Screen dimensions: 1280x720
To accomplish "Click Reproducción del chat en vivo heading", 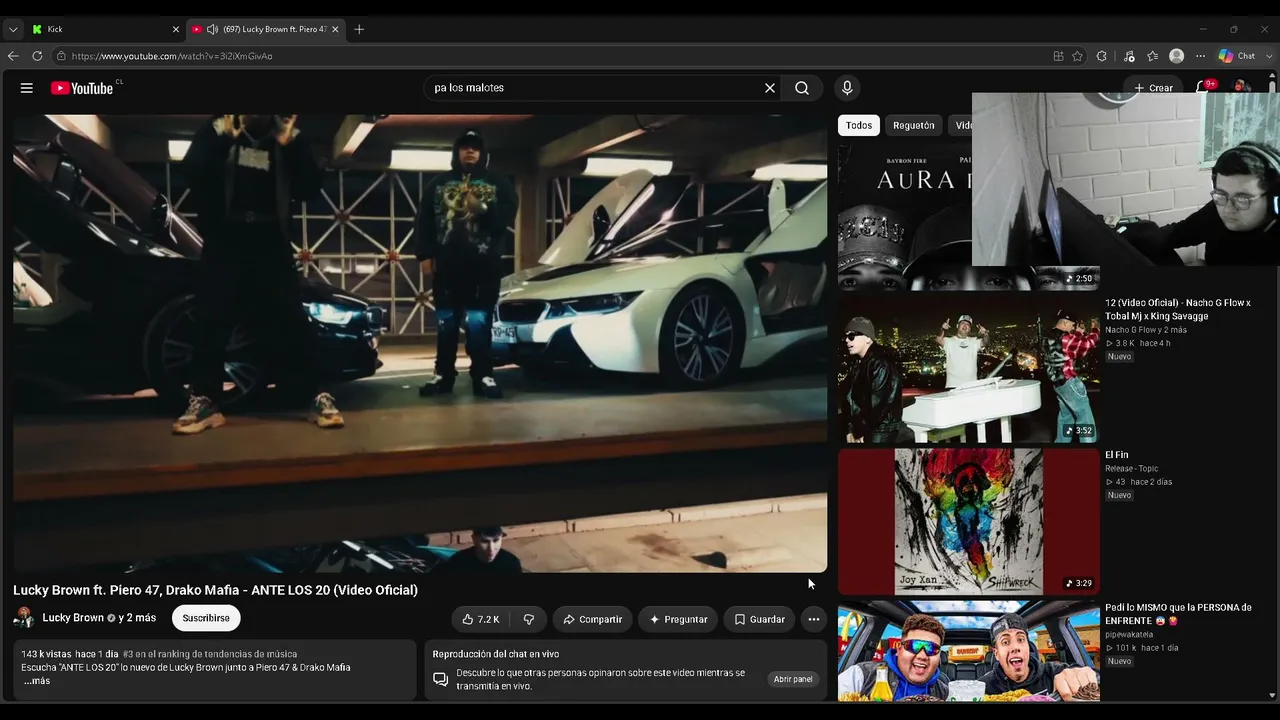I will 496,654.
